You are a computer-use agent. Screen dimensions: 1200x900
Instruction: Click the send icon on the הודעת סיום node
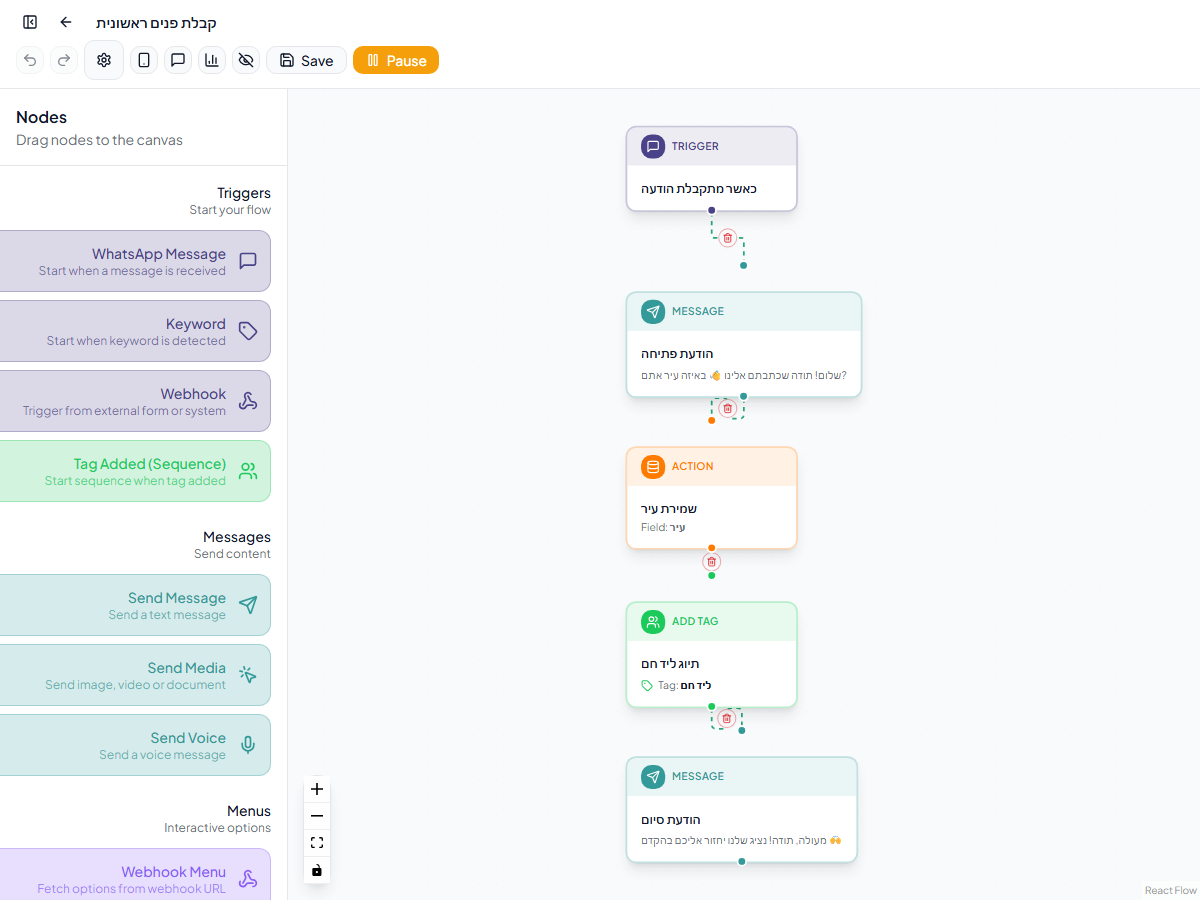tap(653, 776)
